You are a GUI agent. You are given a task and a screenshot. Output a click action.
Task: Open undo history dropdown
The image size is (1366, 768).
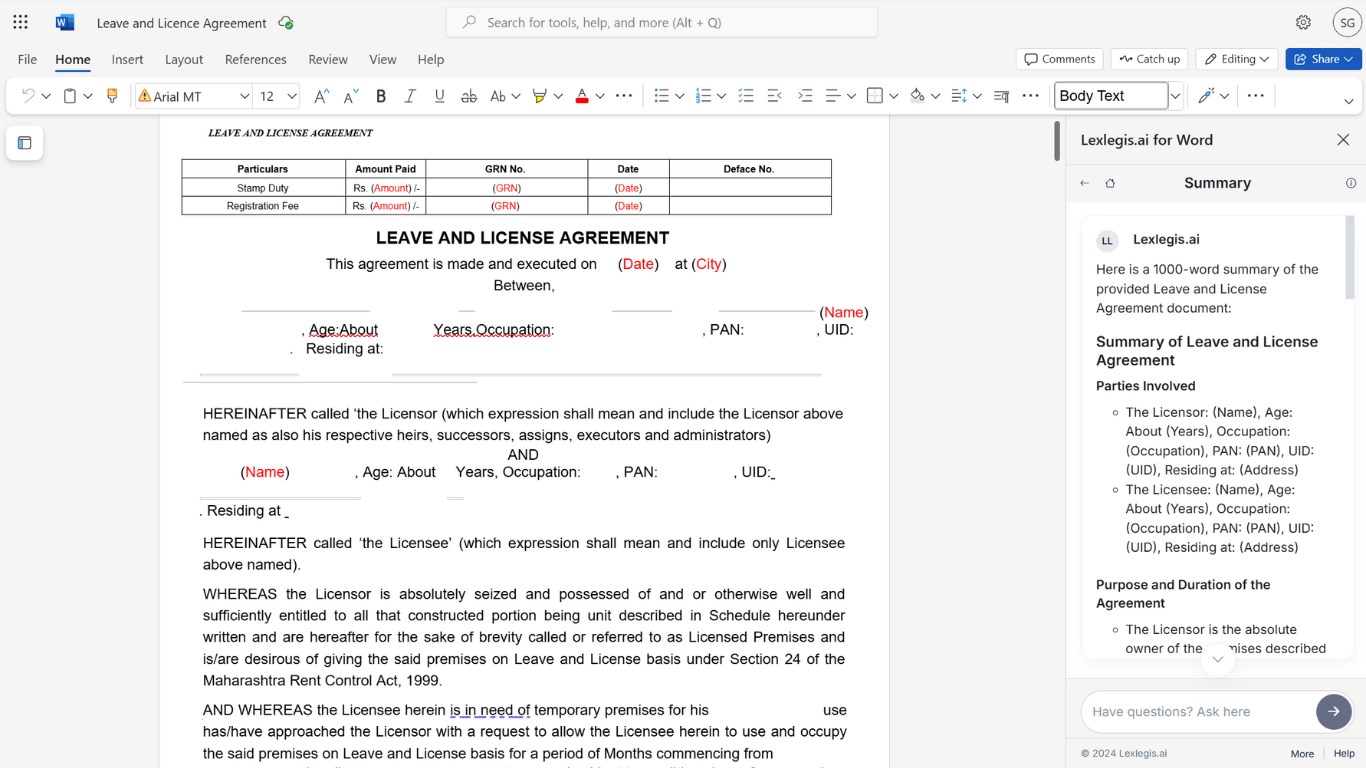pyautogui.click(x=46, y=96)
